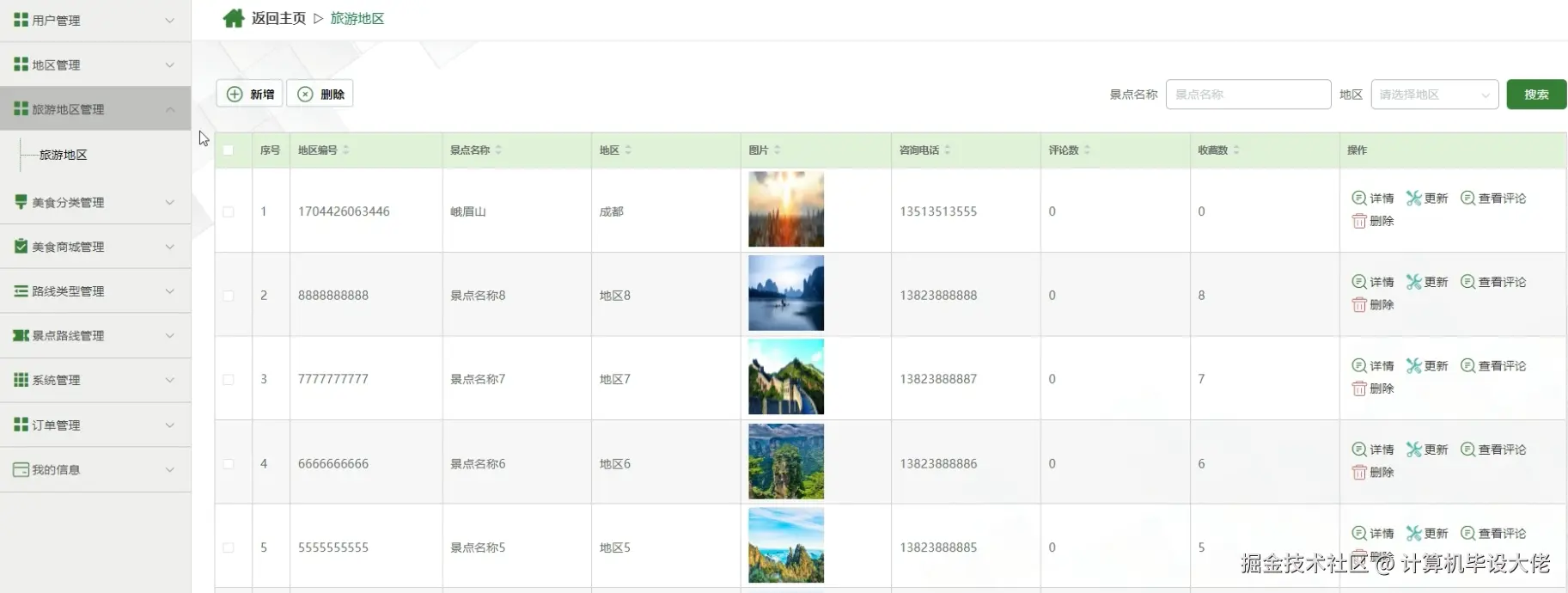Expand 美食商城管理 menu chevron

coord(170,247)
